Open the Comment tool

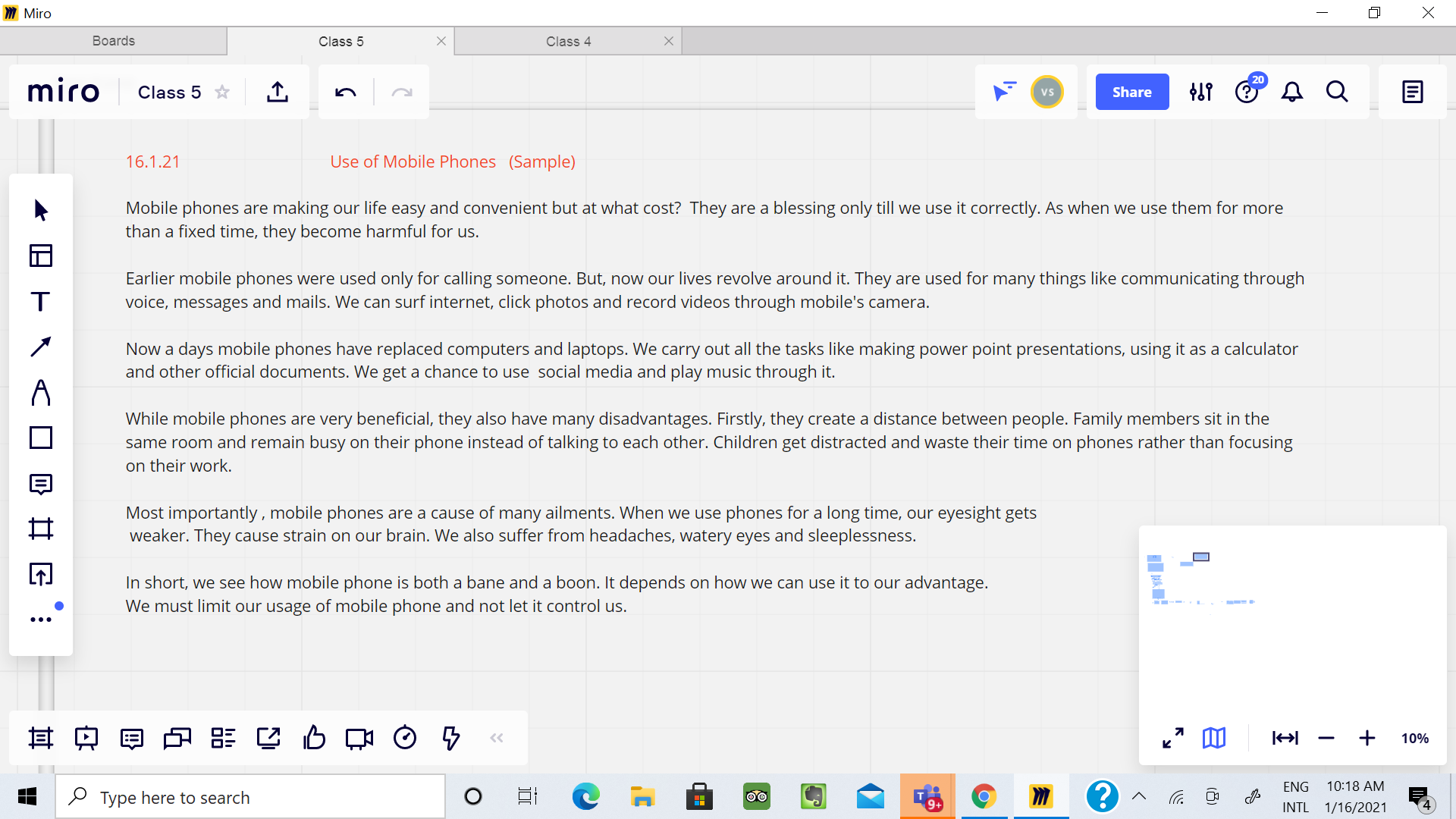(x=41, y=484)
